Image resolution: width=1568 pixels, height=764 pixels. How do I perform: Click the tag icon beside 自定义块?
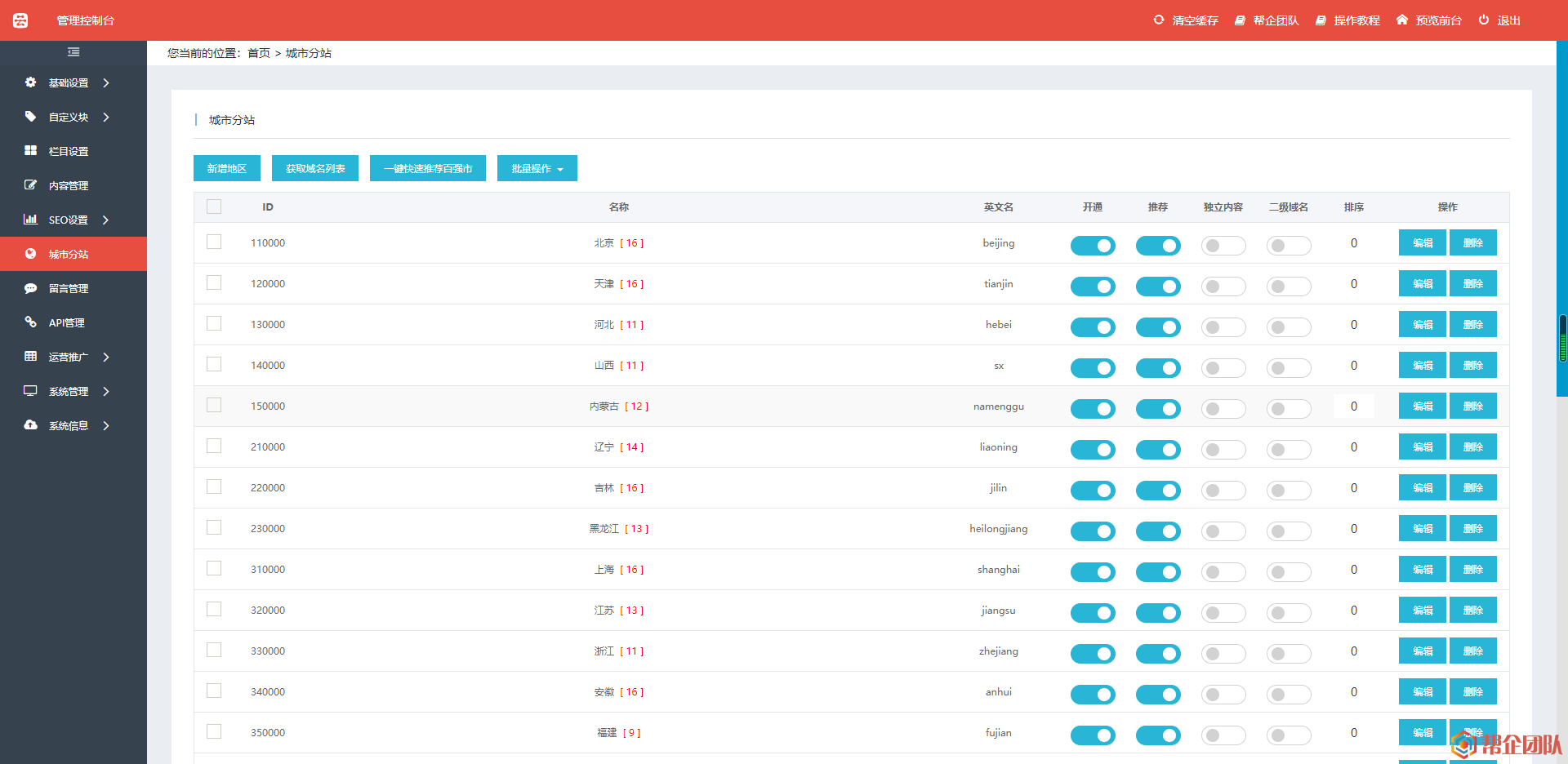(x=30, y=117)
